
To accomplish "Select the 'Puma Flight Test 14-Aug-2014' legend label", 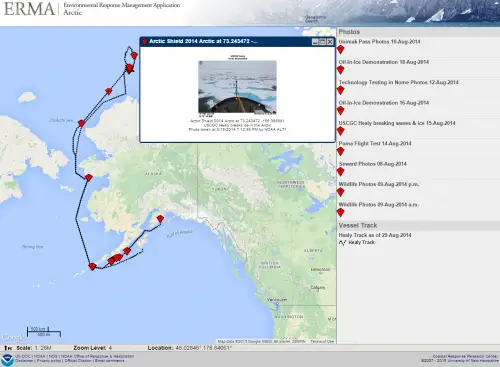I will [x=375, y=143].
